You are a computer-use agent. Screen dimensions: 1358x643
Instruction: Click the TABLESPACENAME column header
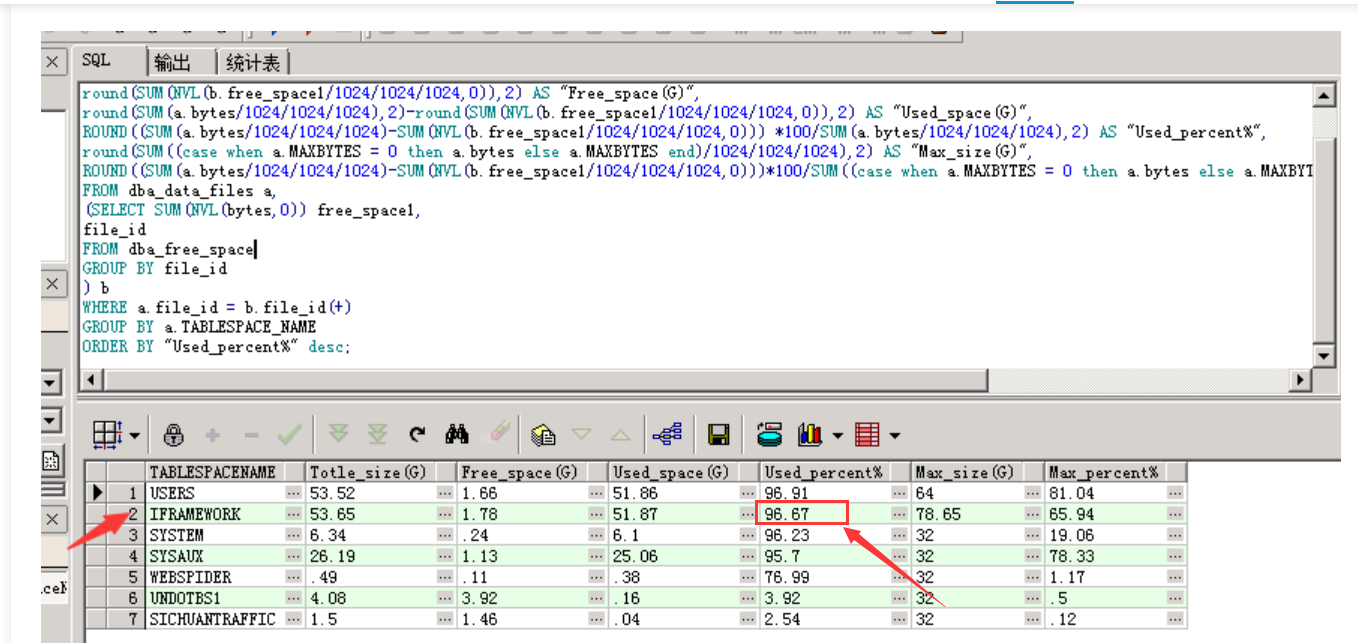[x=212, y=472]
